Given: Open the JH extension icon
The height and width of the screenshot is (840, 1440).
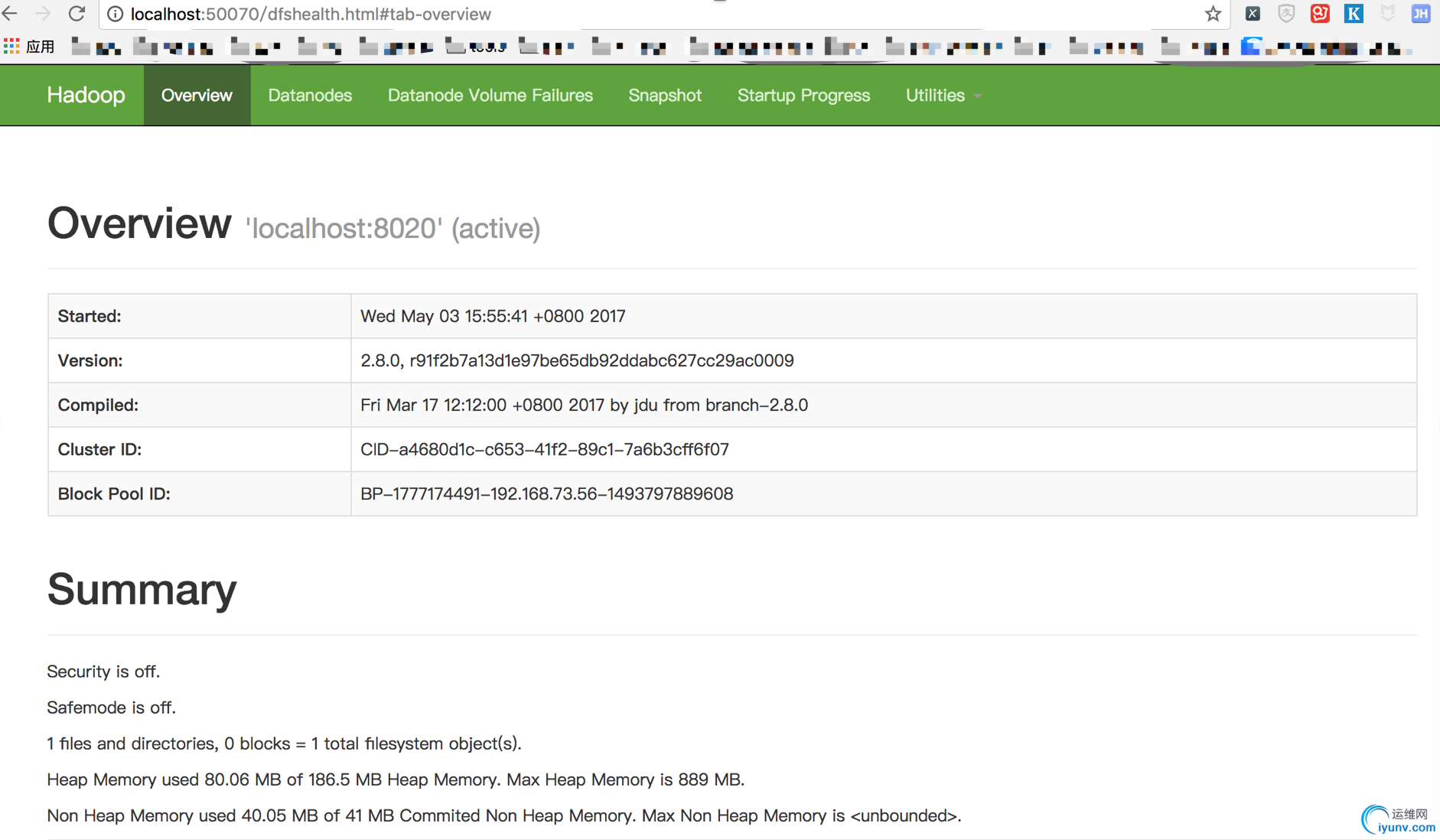Looking at the screenshot, I should coord(1421,13).
